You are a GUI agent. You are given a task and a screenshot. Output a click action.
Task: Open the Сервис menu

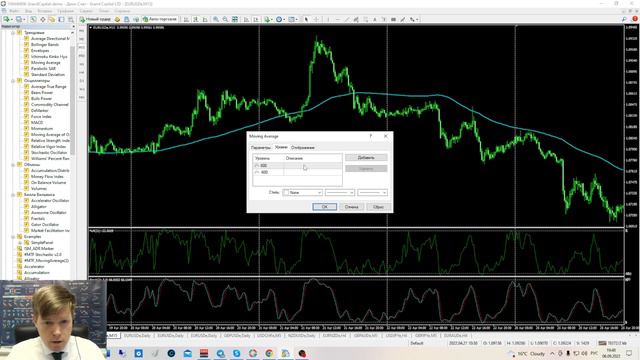pos(86,11)
